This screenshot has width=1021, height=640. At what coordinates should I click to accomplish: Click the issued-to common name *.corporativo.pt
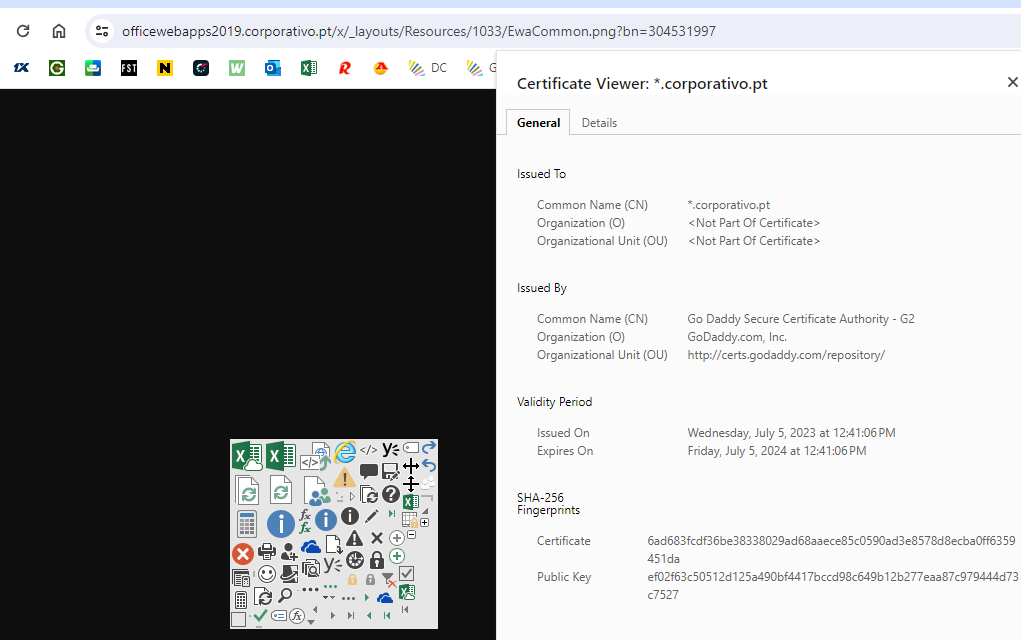click(729, 204)
